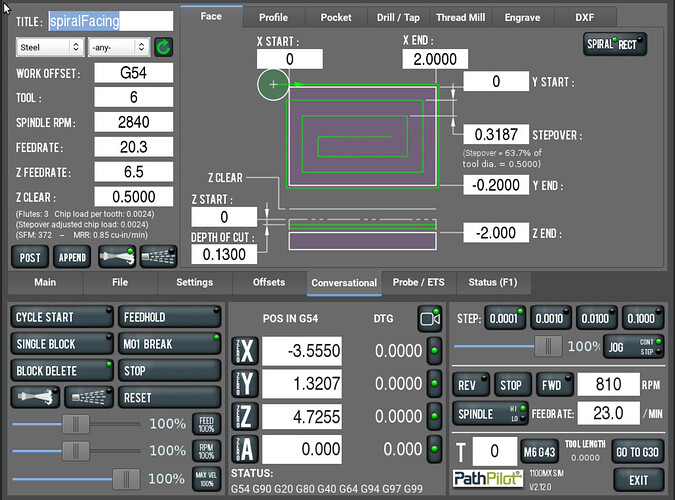Reset spindle override with RPM 100% button

click(207, 451)
